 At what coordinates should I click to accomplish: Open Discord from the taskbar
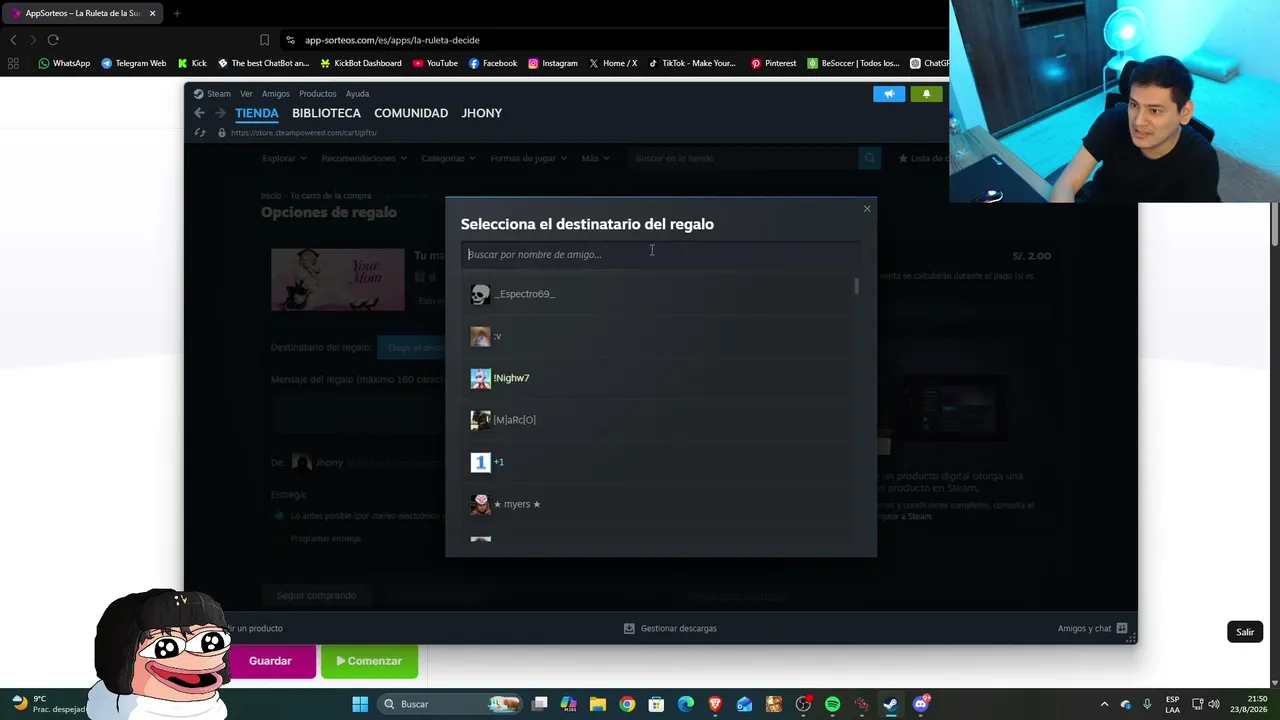[x=921, y=704]
